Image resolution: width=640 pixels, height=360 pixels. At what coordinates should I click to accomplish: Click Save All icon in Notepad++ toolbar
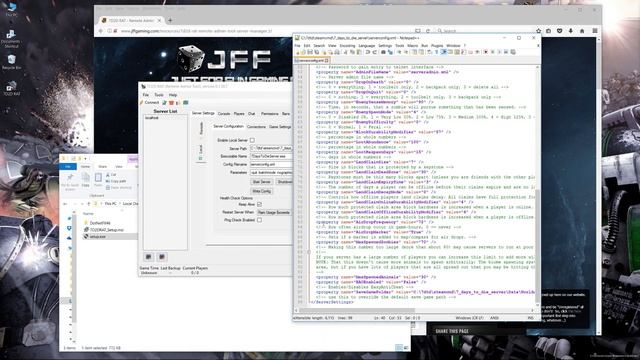point(317,52)
